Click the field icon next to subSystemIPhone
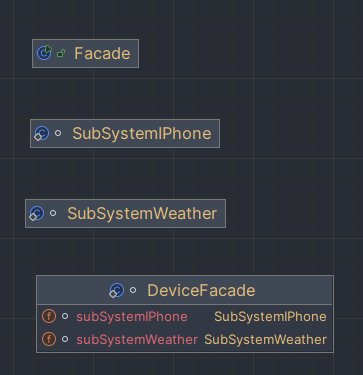 49,316
